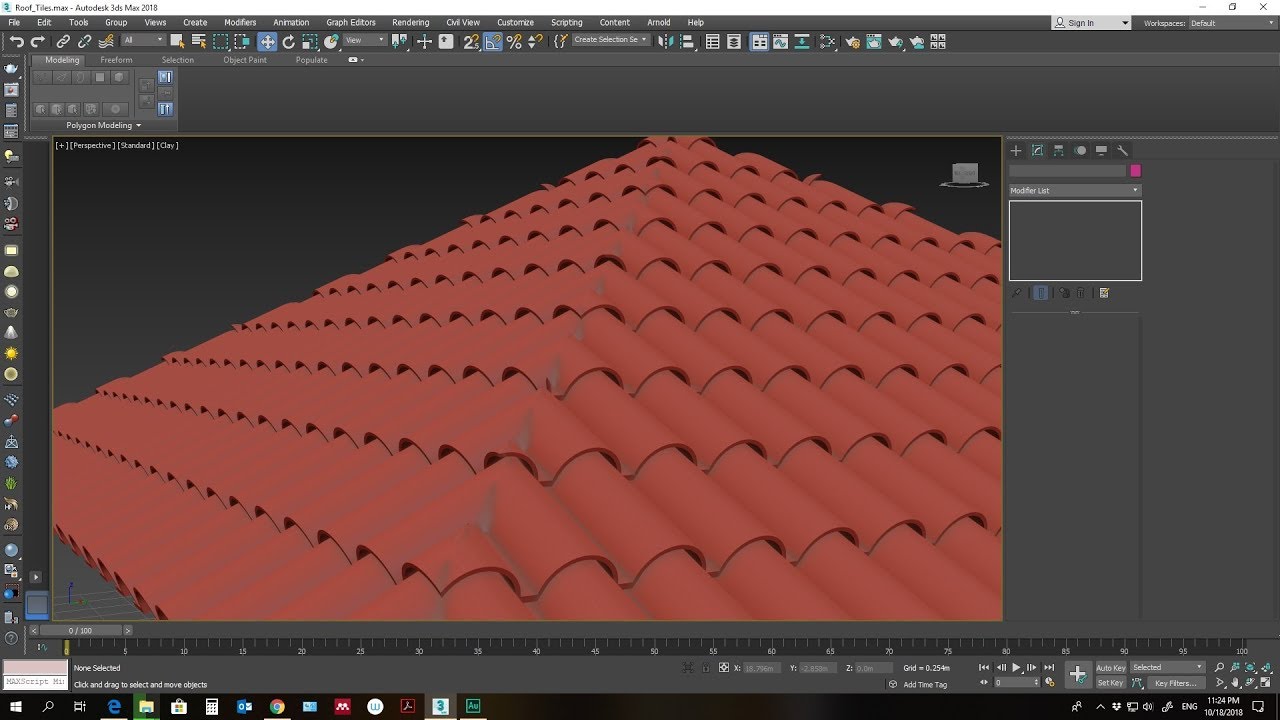The image size is (1280, 720).
Task: Open Key Filters settings
Action: point(1175,684)
